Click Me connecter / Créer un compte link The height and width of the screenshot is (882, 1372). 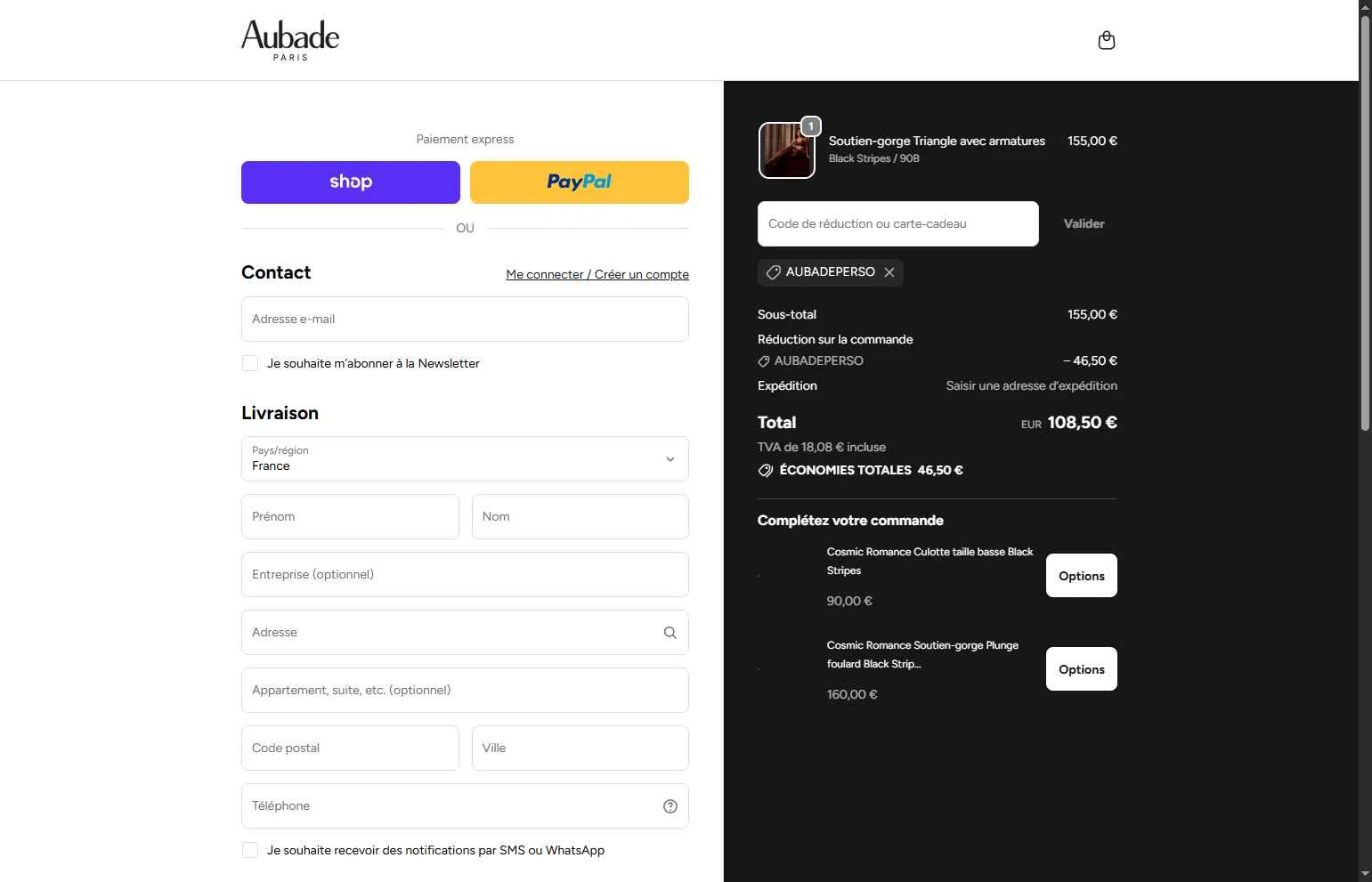[597, 274]
